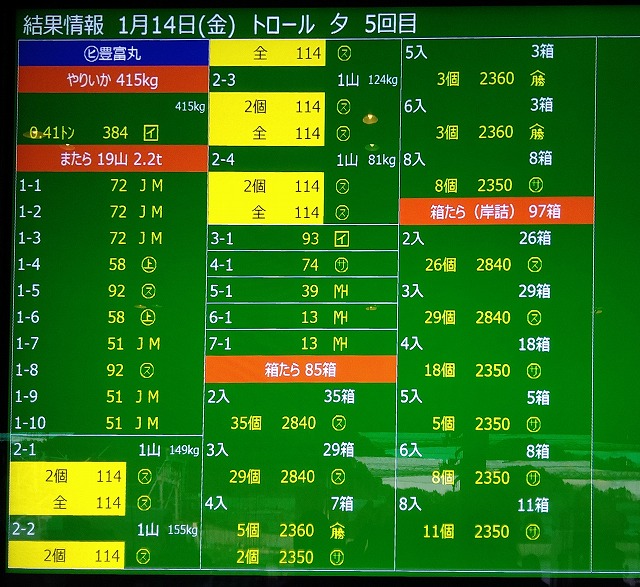Click the boxed イ mark in row 3-1
Viewport: 640px width, 587px height.
coord(341,239)
